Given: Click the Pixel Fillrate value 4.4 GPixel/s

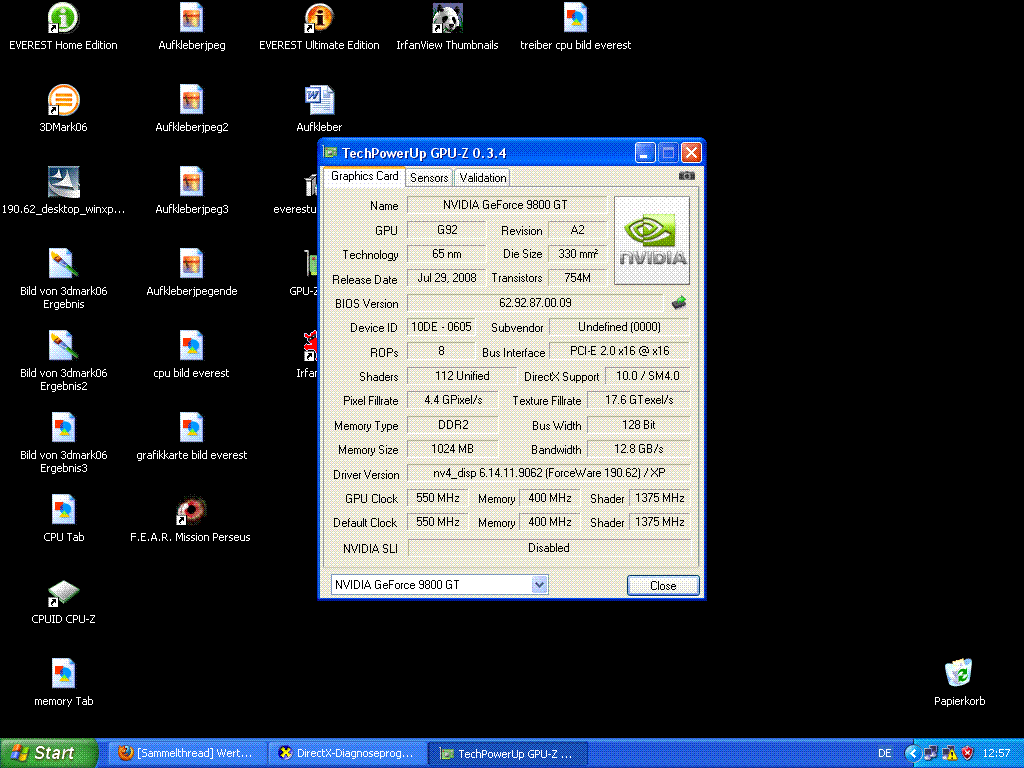Looking at the screenshot, I should 453,400.
